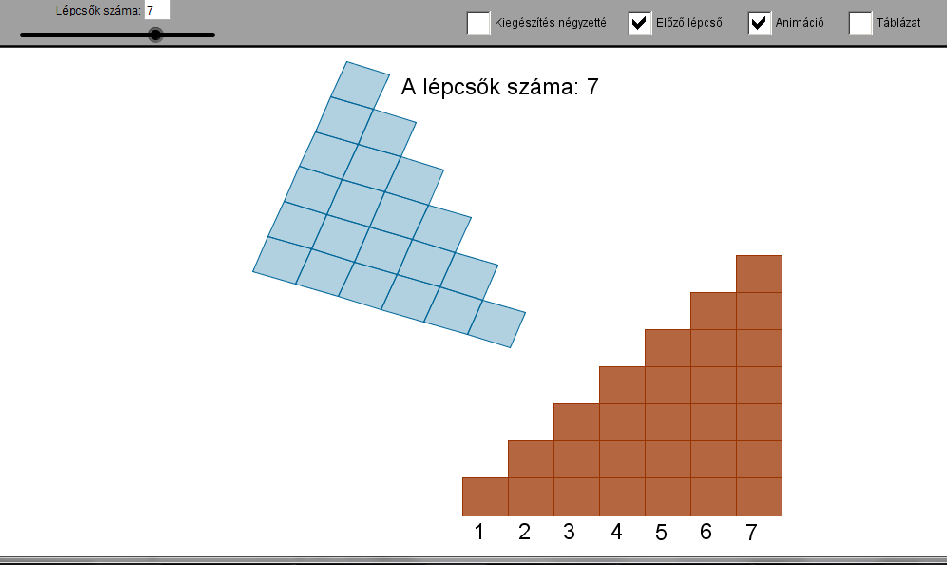Viewport: 947px width, 565px height.
Task: Click the Táblázat label text
Action: (899, 23)
